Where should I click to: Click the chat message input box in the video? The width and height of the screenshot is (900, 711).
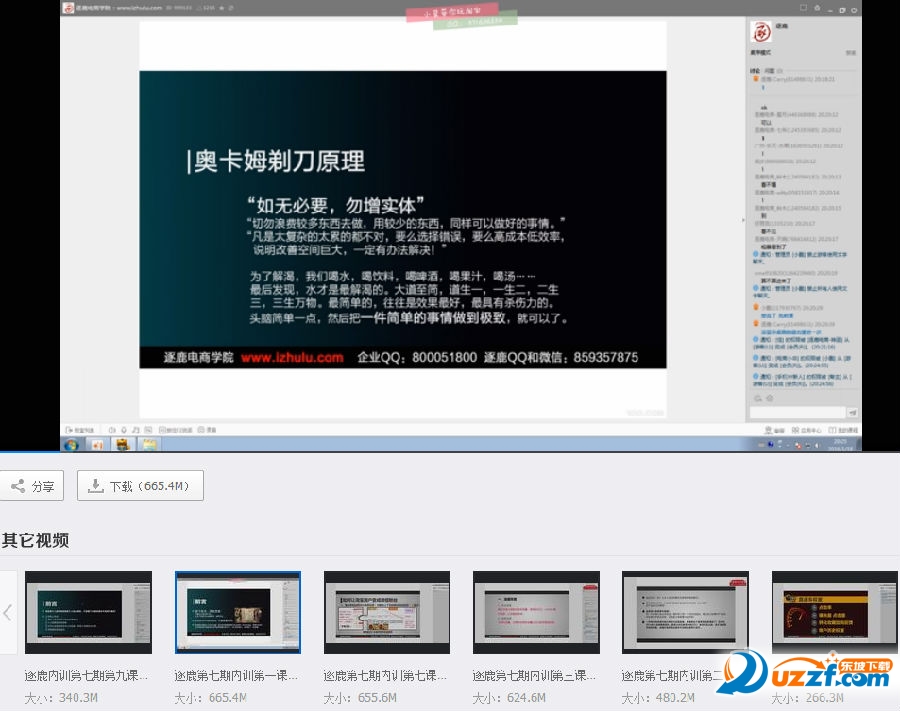point(797,412)
